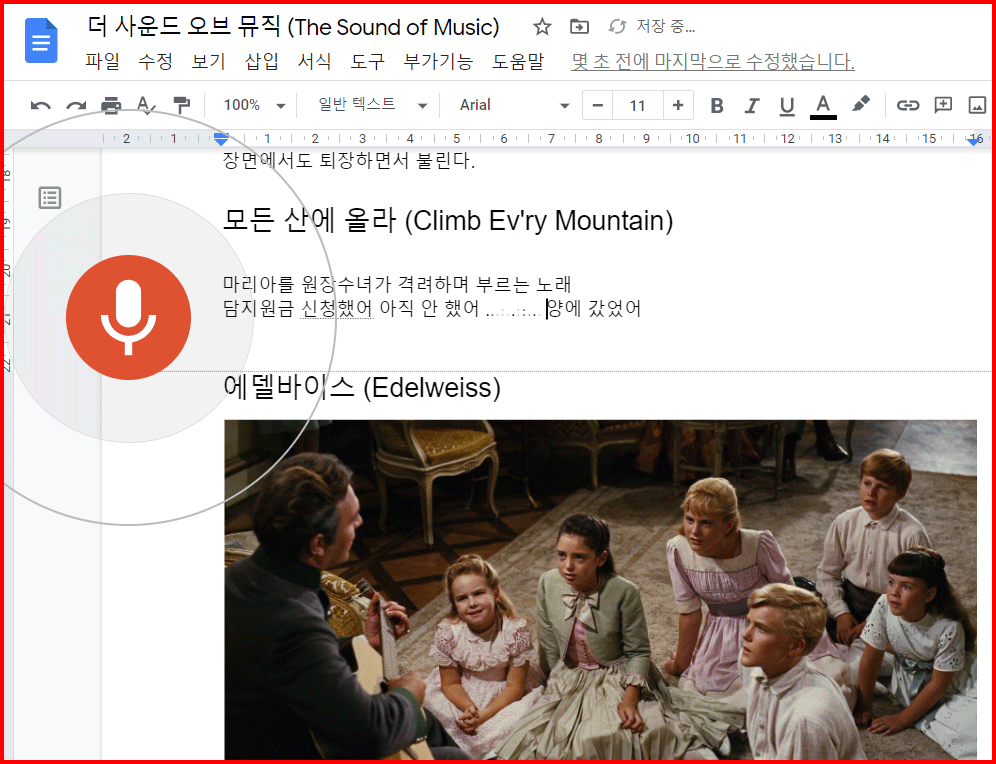Image resolution: width=996 pixels, height=764 pixels.
Task: Increase font size with the plus button
Action: click(678, 105)
